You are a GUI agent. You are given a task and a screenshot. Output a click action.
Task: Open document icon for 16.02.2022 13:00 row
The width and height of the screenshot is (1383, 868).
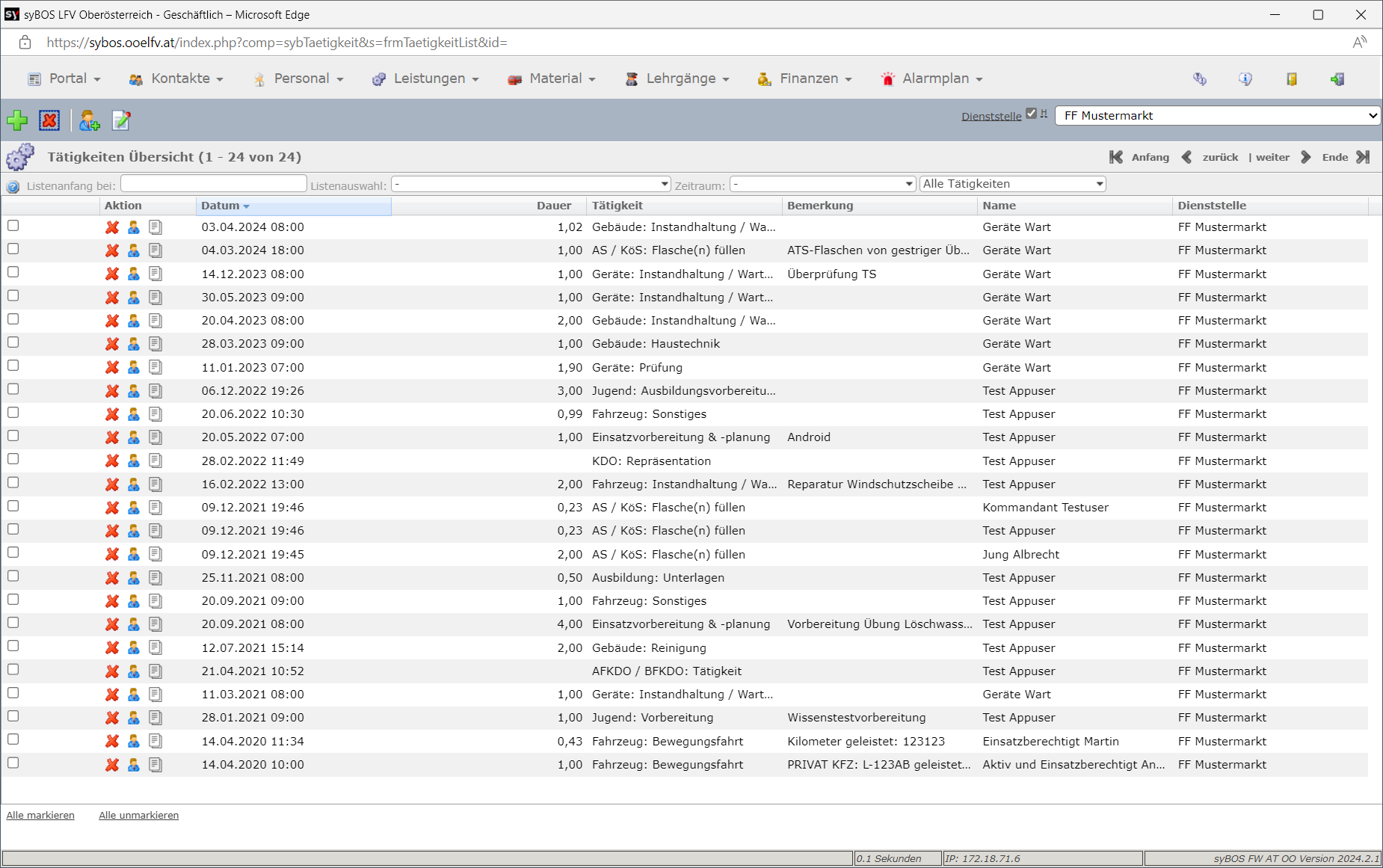pos(155,484)
